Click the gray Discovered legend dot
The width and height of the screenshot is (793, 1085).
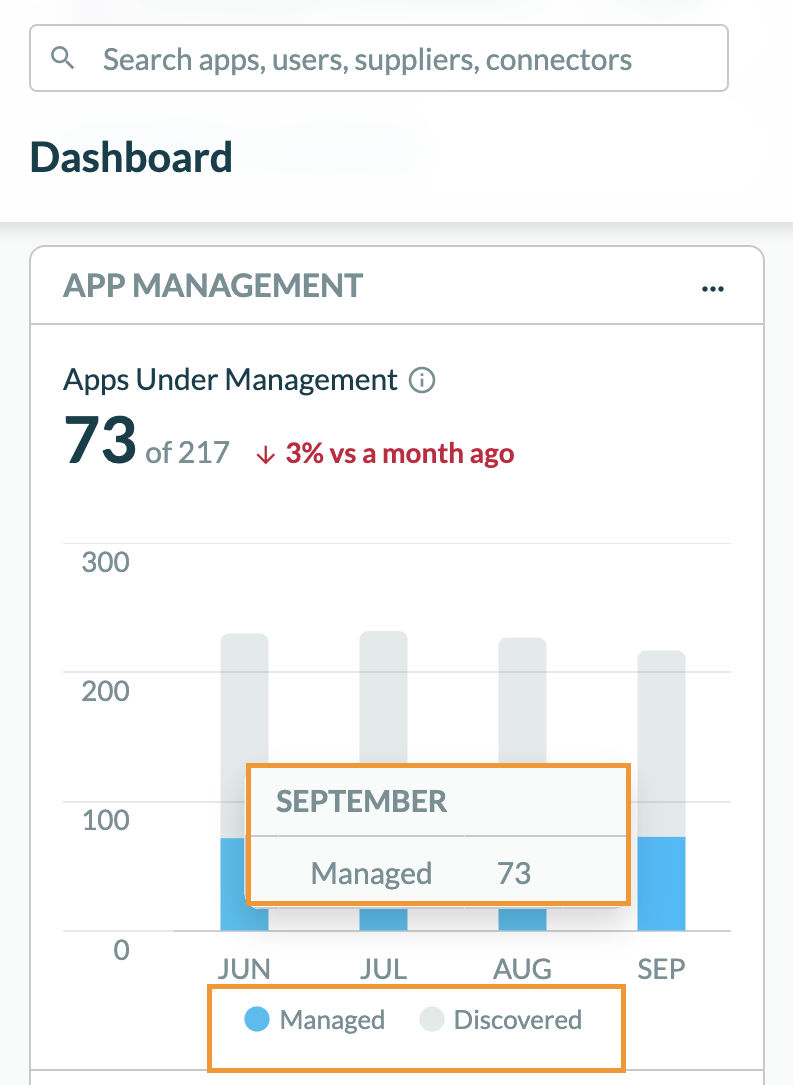click(x=432, y=1020)
